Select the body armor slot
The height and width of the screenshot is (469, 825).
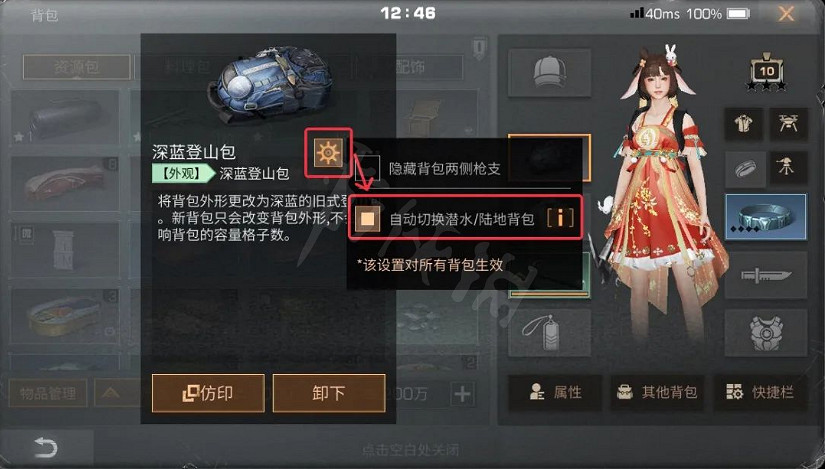(x=766, y=333)
